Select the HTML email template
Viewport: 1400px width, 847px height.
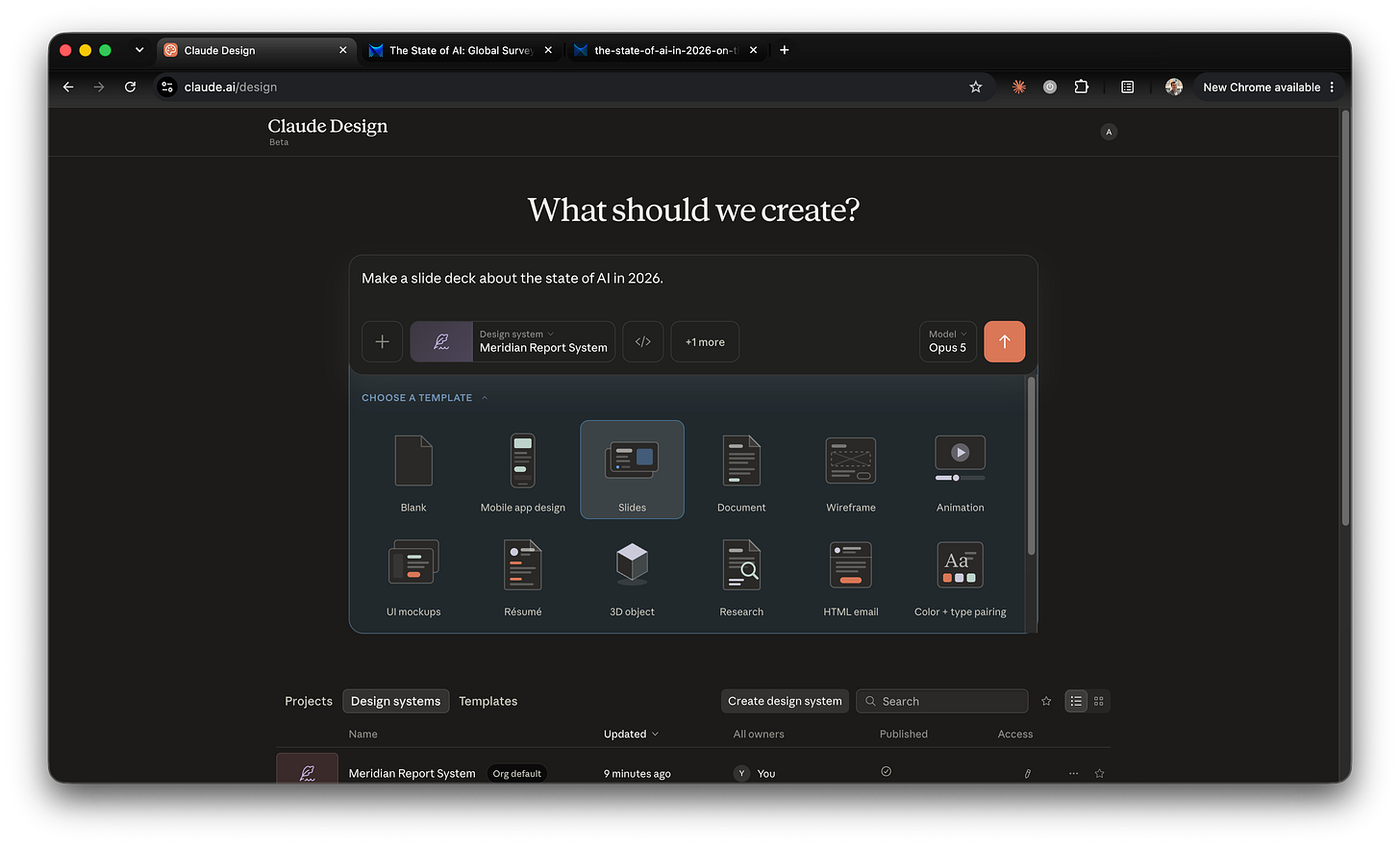point(851,577)
